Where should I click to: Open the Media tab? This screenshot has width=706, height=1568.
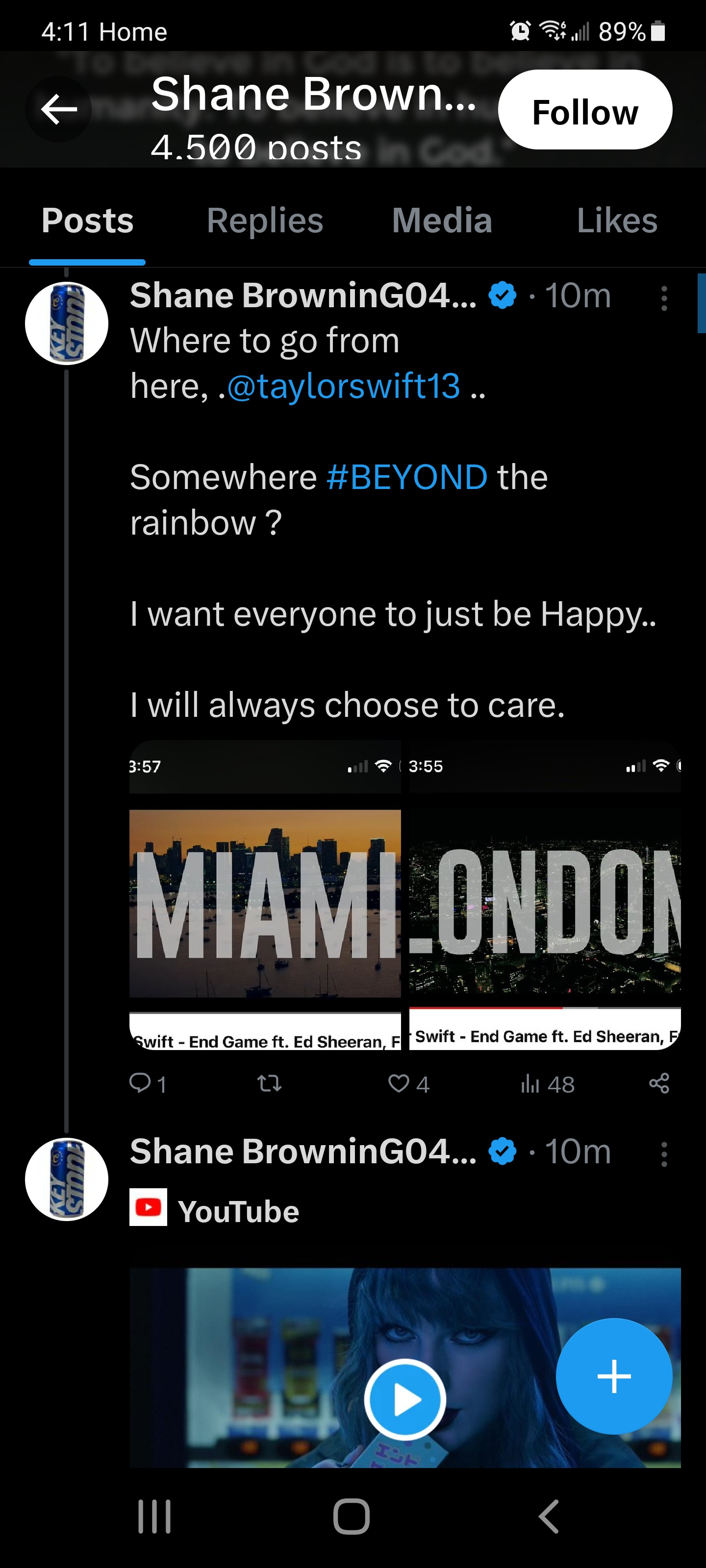pyautogui.click(x=442, y=220)
